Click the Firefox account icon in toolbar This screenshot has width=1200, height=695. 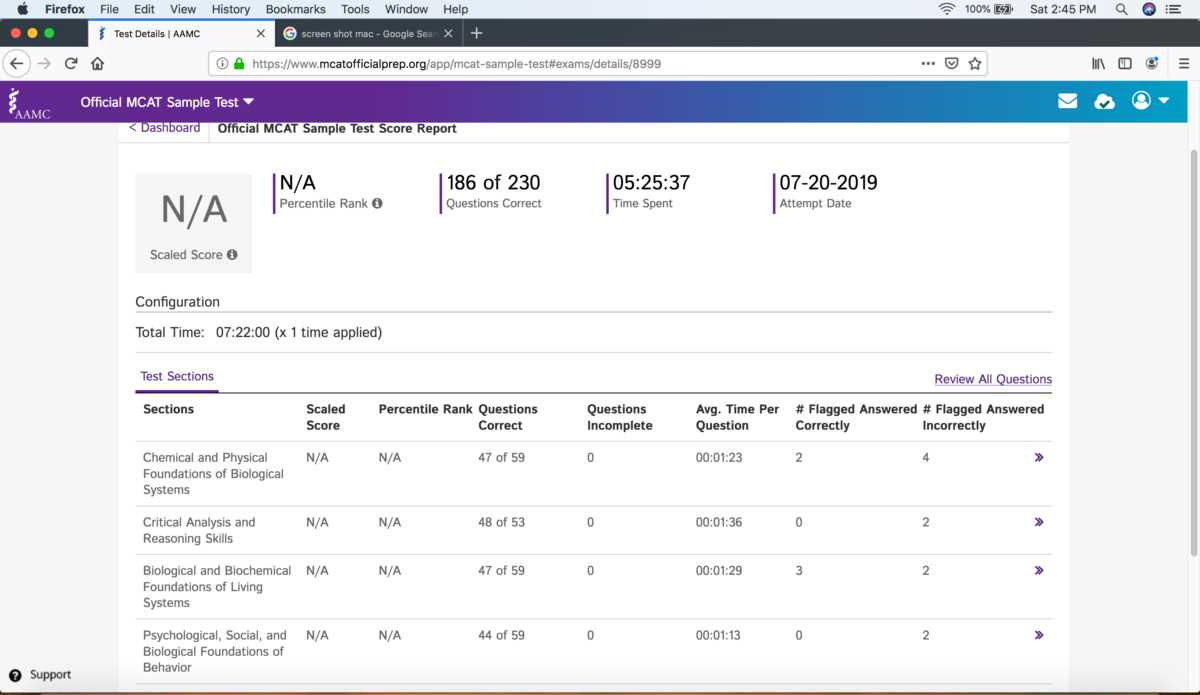click(1152, 63)
